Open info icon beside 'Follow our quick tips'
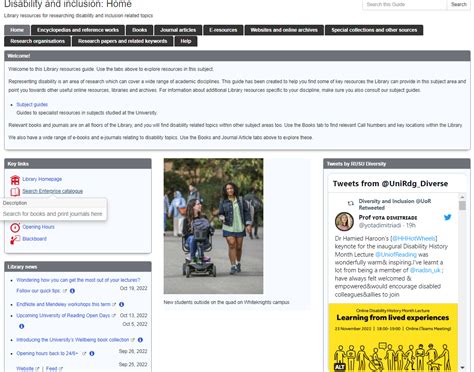Viewport: 474px width, 372px height. click(x=72, y=291)
